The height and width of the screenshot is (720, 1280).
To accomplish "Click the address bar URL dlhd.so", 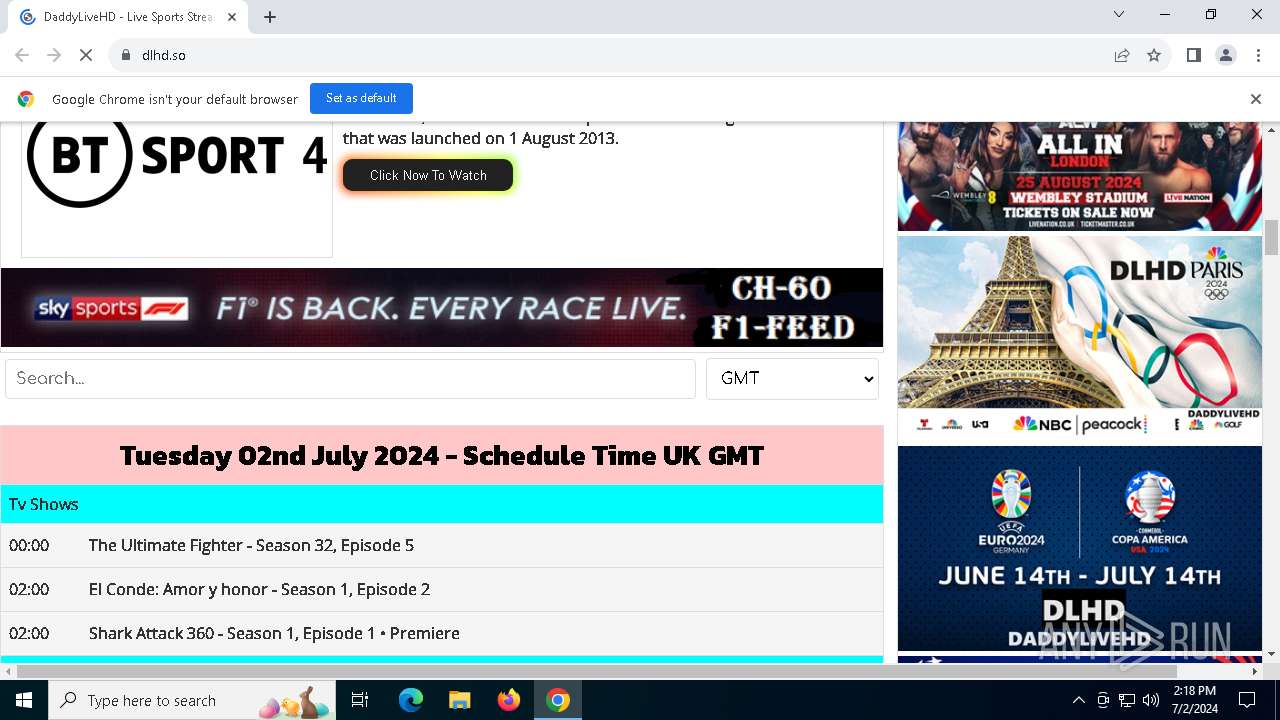I will click(x=164, y=55).
